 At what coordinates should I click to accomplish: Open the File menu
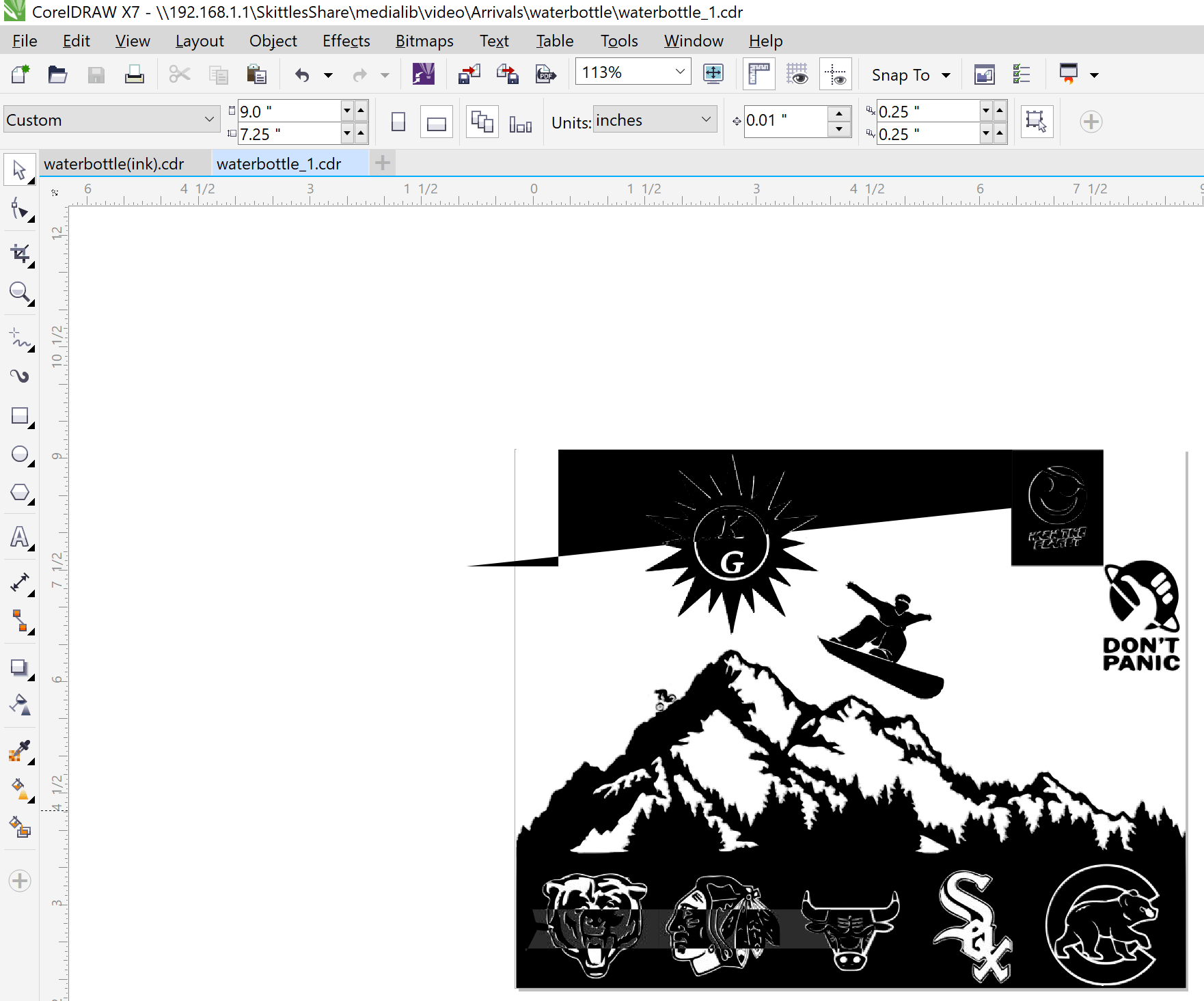[25, 41]
